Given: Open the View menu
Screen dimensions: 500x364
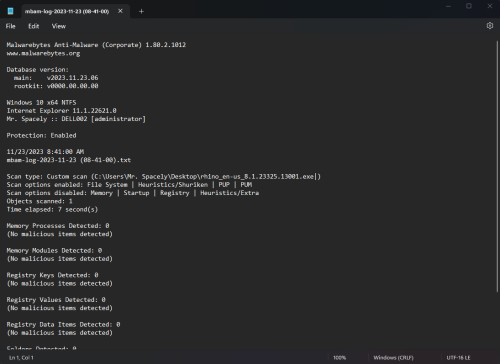Looking at the screenshot, I should pos(59,26).
